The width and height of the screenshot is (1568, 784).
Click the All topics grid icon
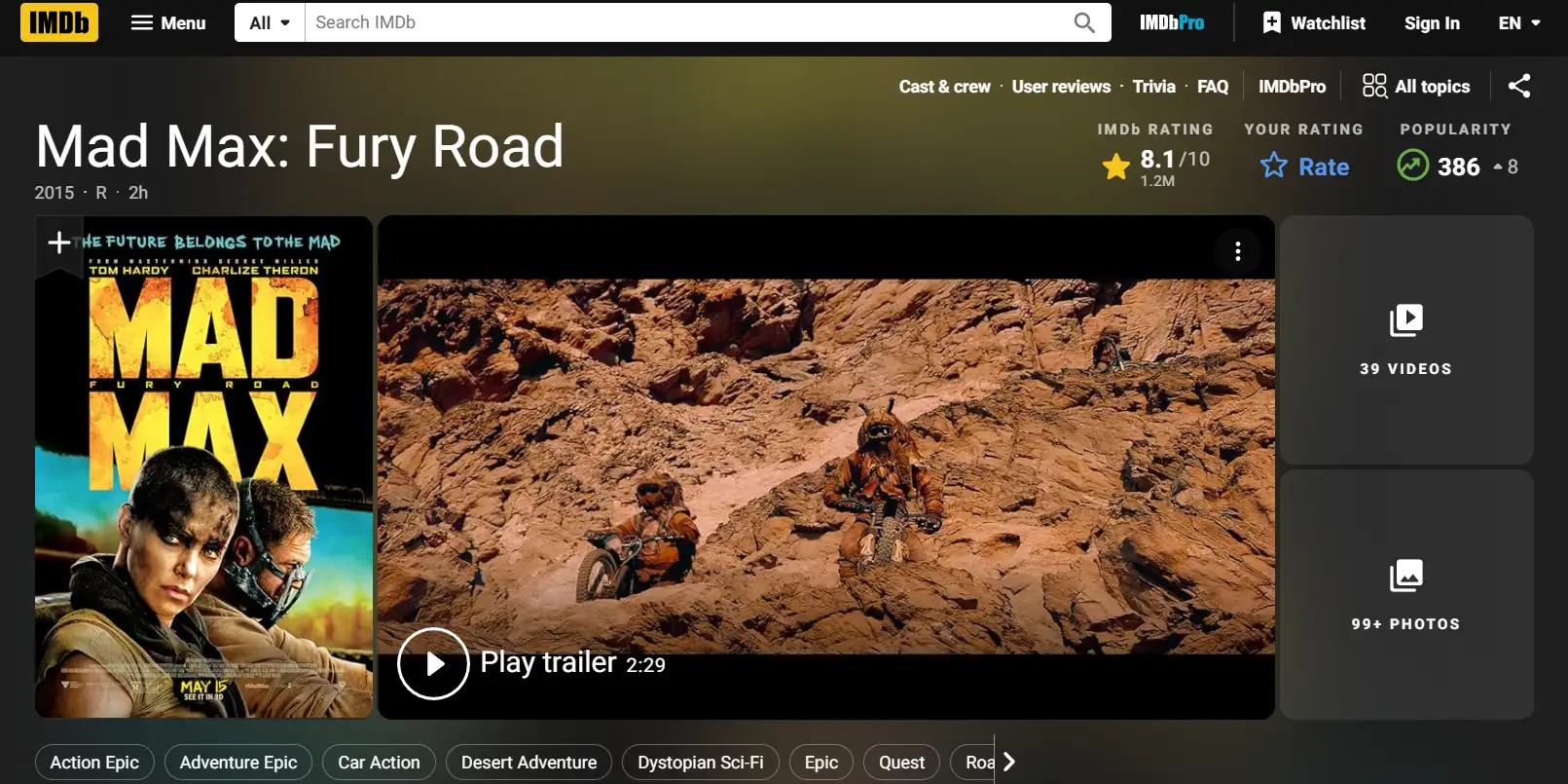pos(1374,86)
